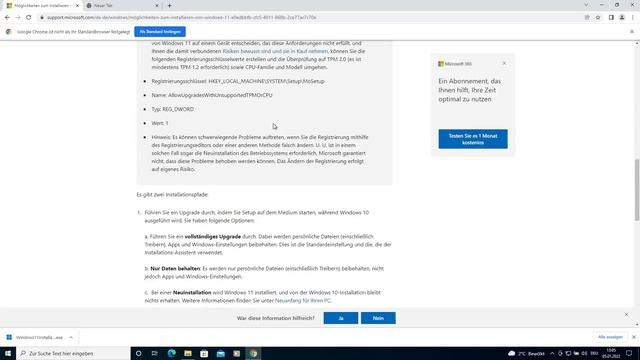Click Alle anzeigen in downloads bar

(x=610, y=337)
